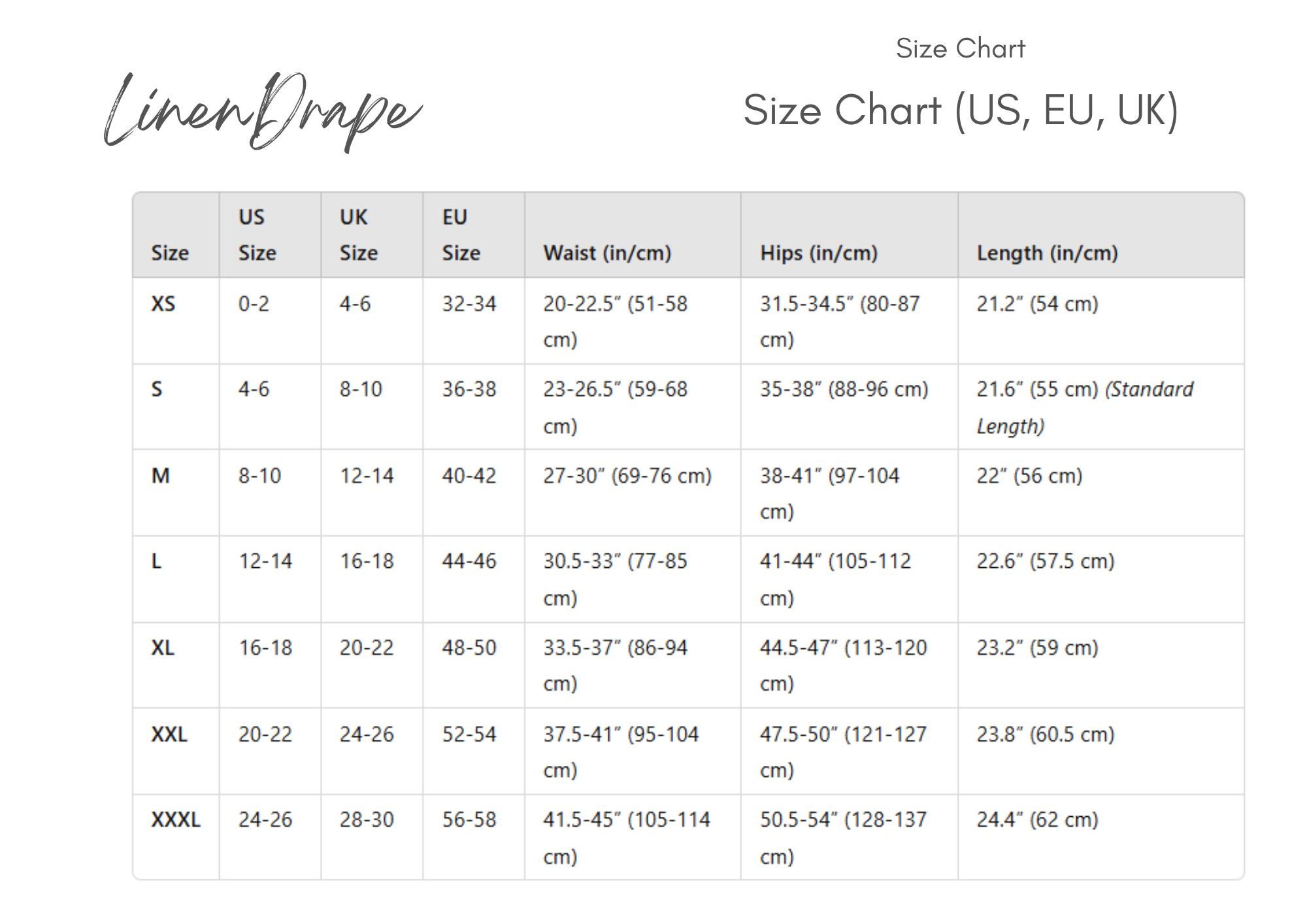Select the 'Hips (in/cm)' column header

pos(819,253)
